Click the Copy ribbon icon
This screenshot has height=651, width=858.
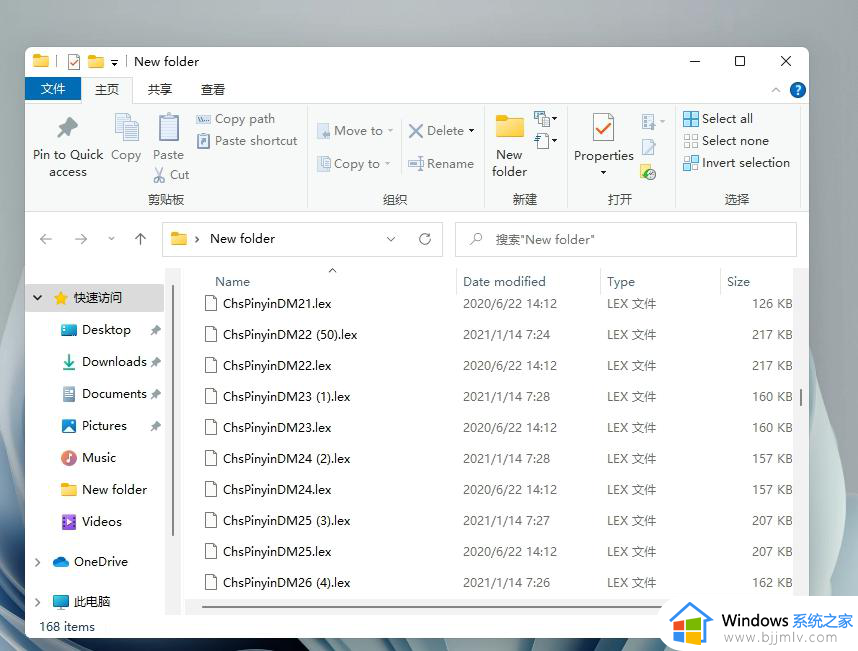click(126, 127)
